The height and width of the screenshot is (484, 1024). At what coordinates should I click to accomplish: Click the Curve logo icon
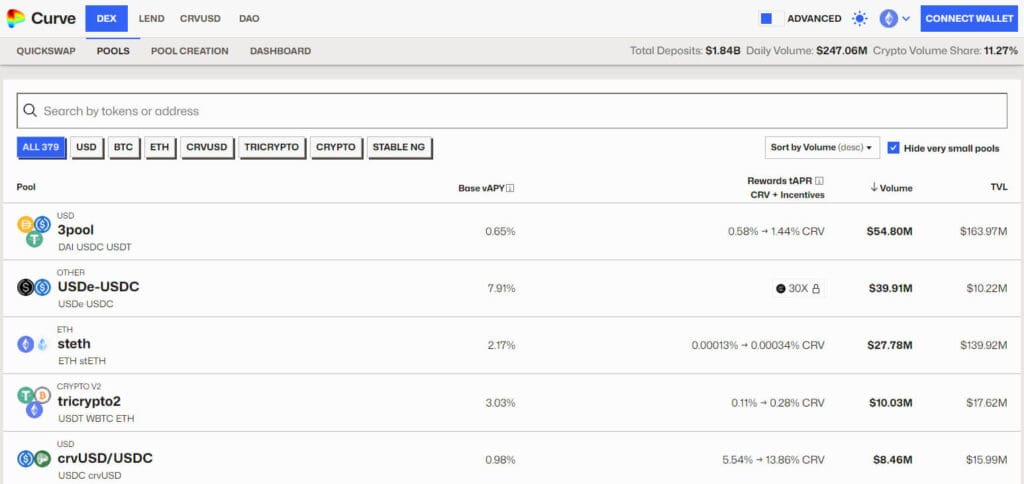(16, 18)
